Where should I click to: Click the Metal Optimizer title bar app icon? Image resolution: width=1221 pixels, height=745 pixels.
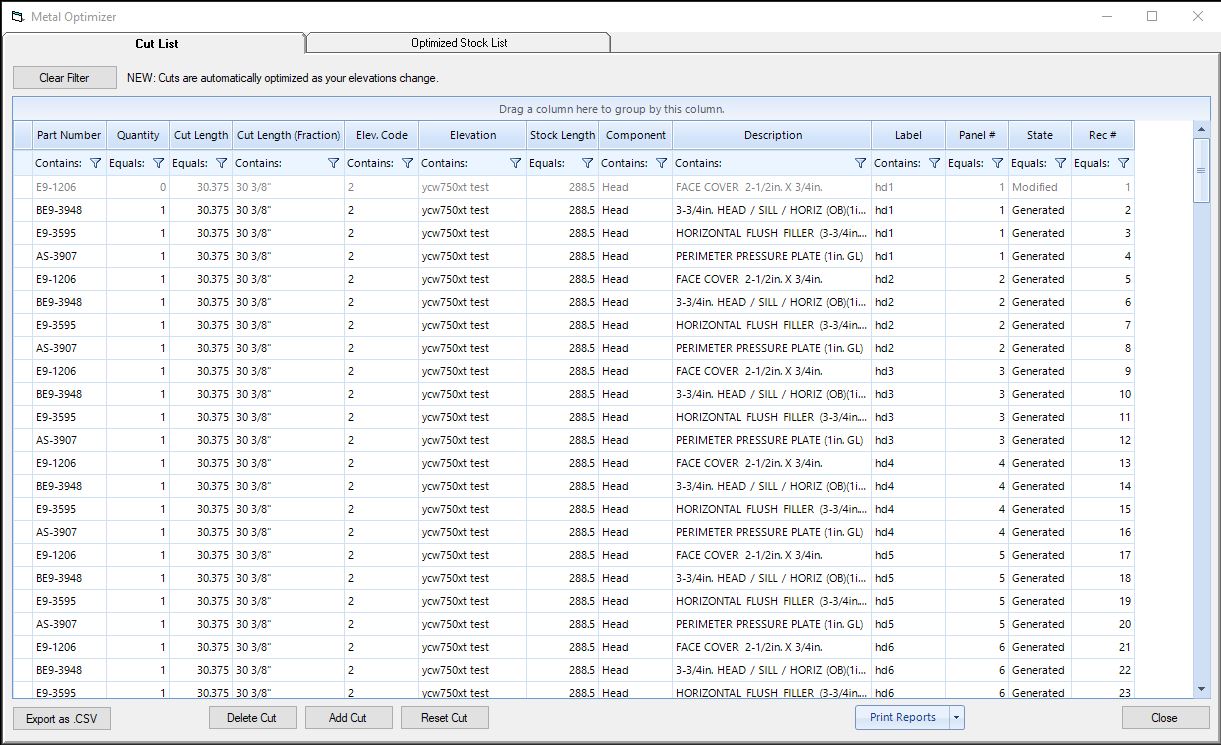(17, 17)
